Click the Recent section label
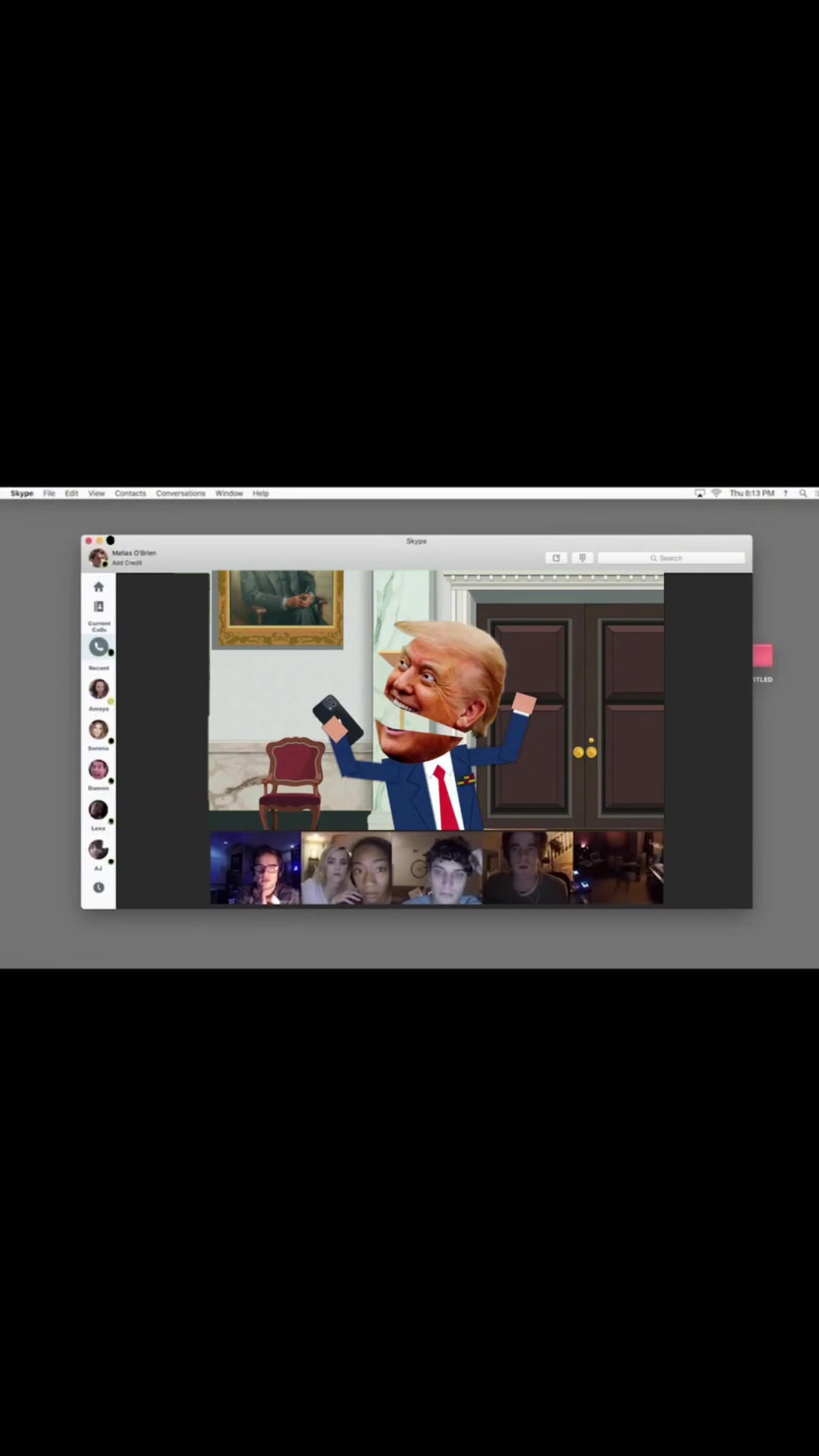Viewport: 819px width, 1456px height. 99,668
